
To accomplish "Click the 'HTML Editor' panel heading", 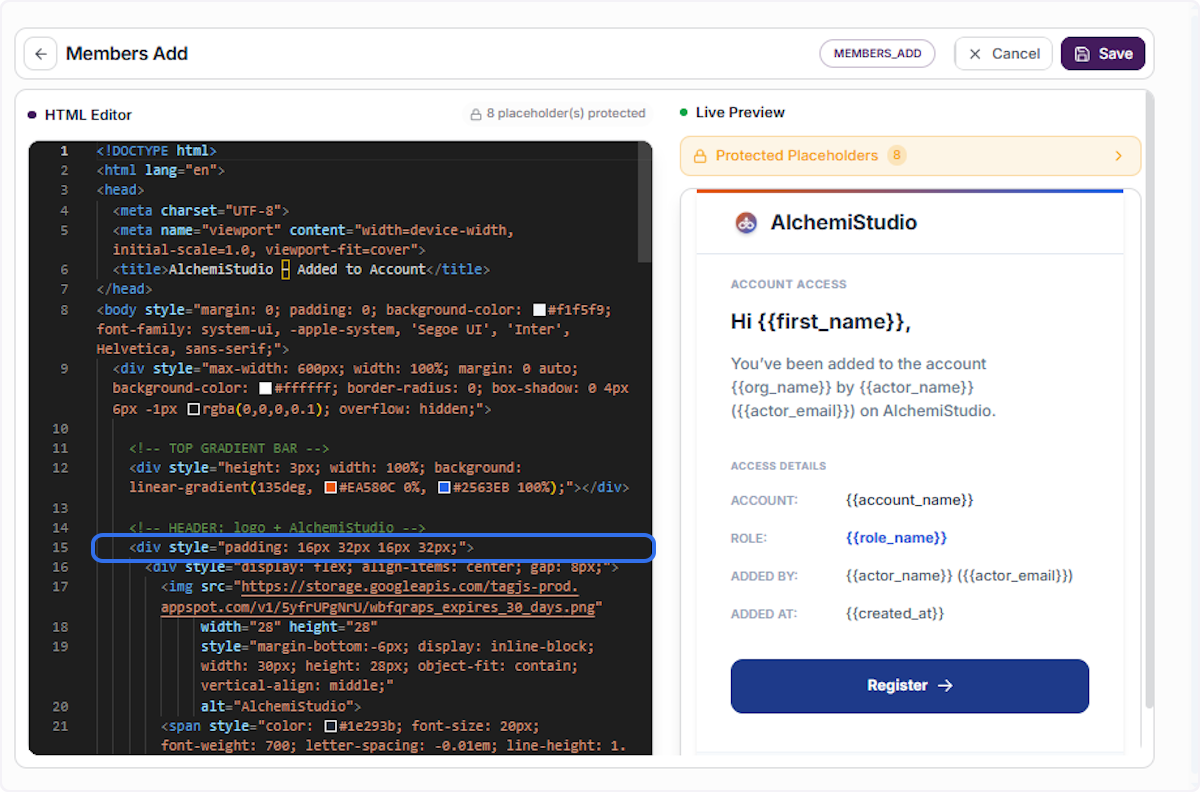I will click(x=88, y=115).
